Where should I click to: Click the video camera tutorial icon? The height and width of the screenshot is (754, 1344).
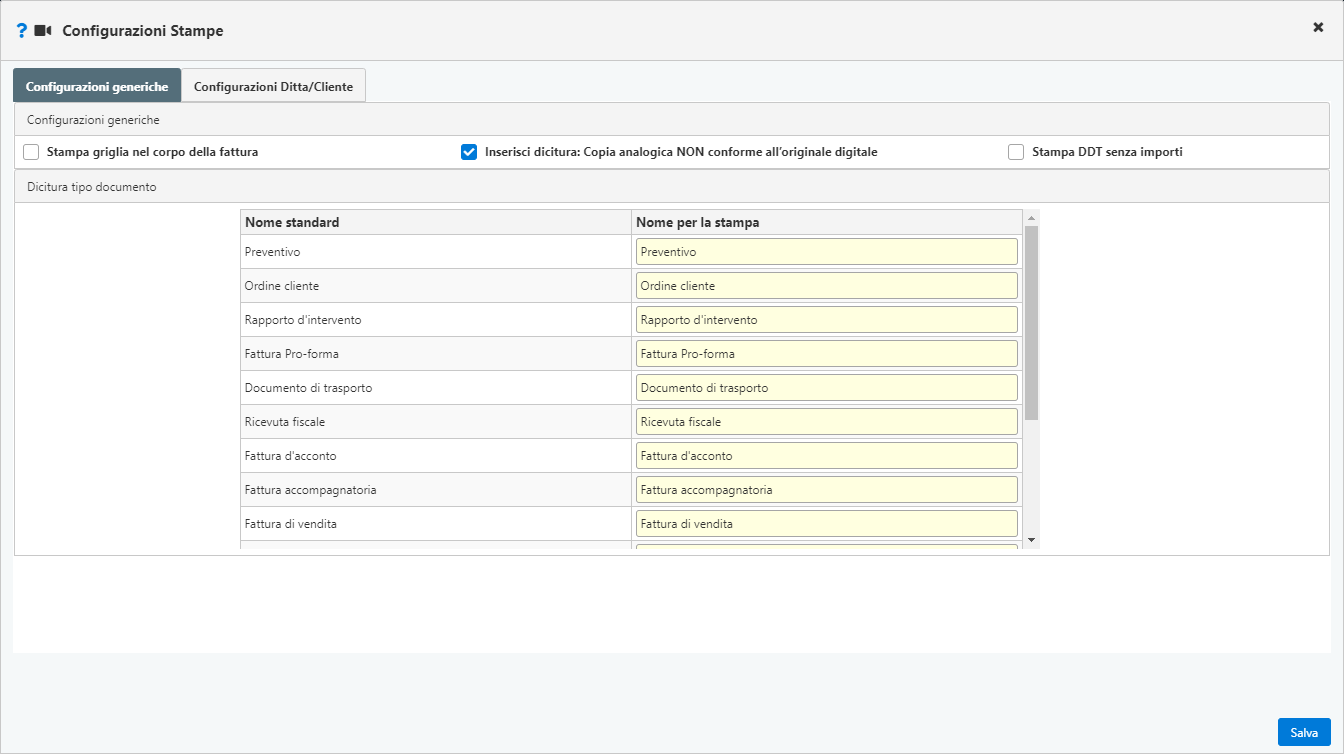[x=43, y=31]
